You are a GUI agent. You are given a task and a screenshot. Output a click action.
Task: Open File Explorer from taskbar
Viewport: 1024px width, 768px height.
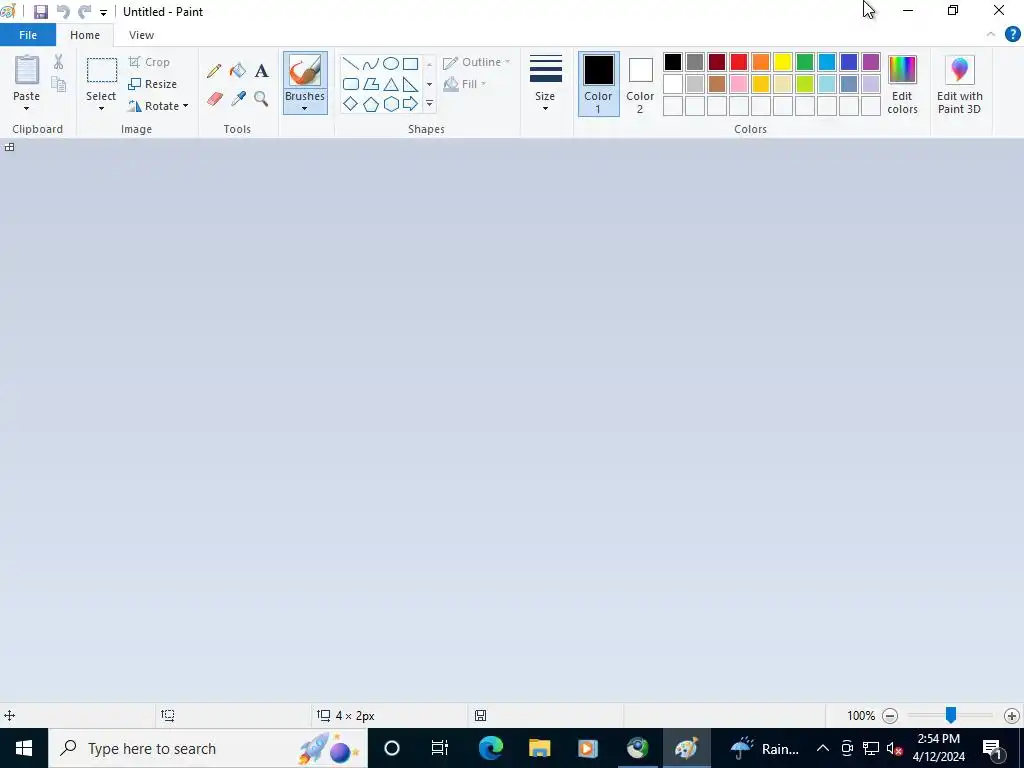click(x=539, y=748)
